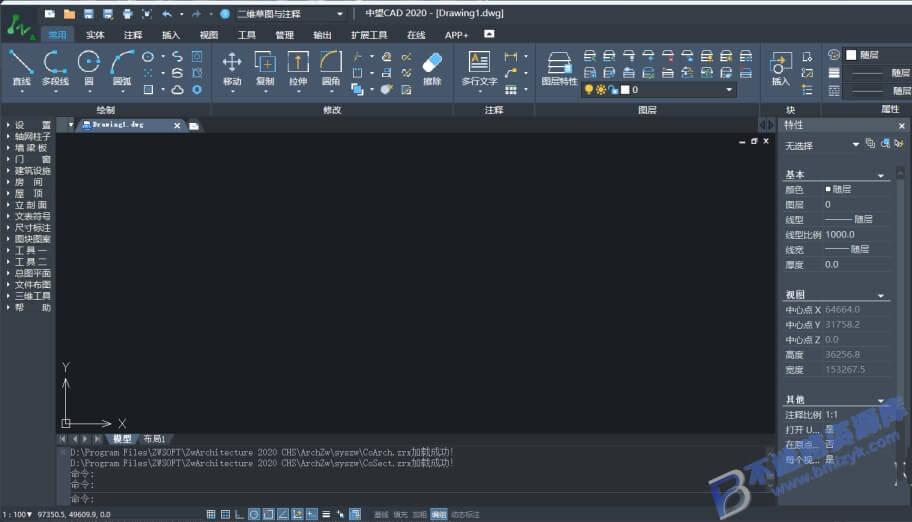Toggle snap mode in status bar
The image size is (912, 522).
click(x=211, y=514)
